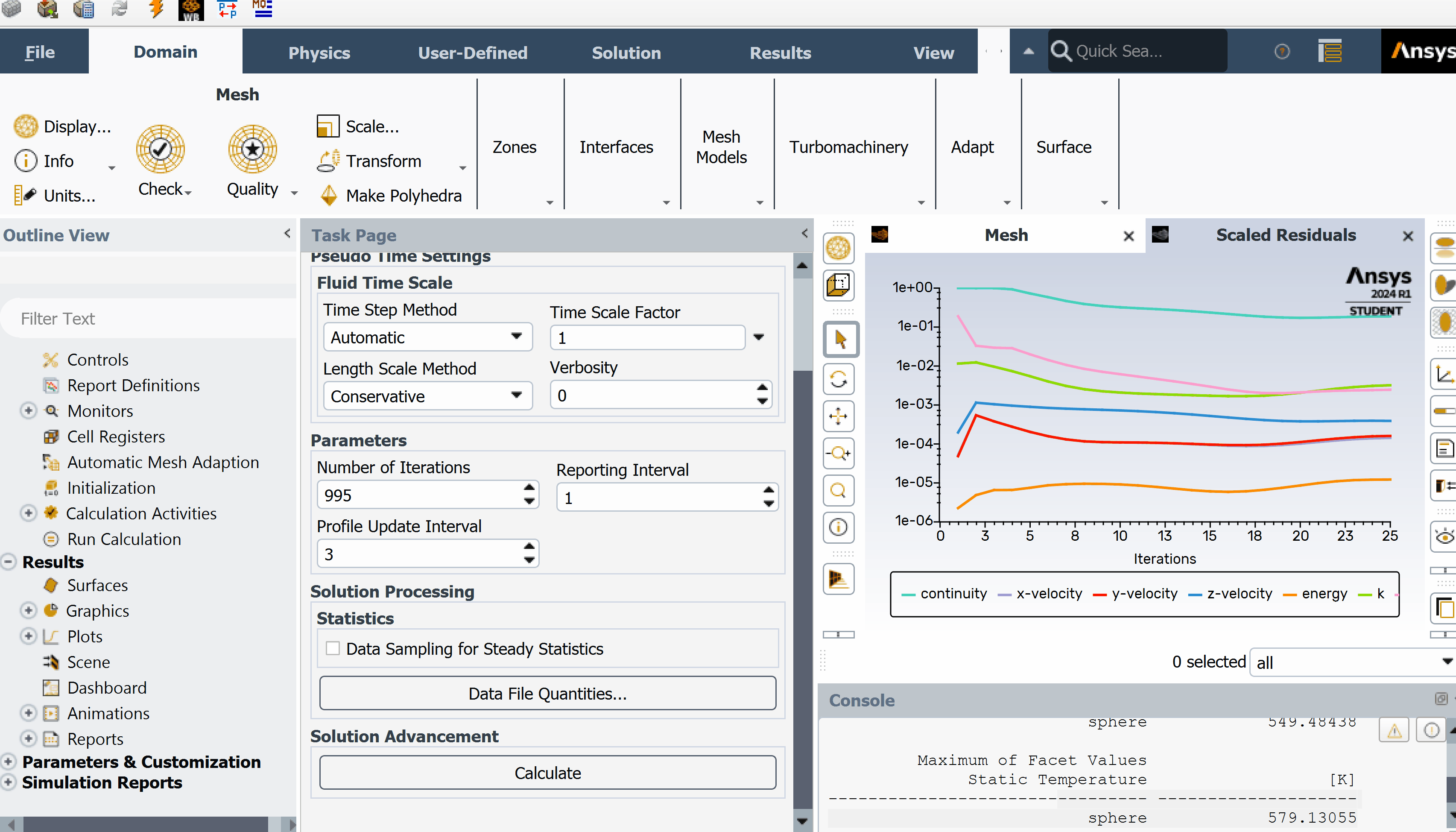Open the 'all' selection dropdown

(x=1353, y=662)
